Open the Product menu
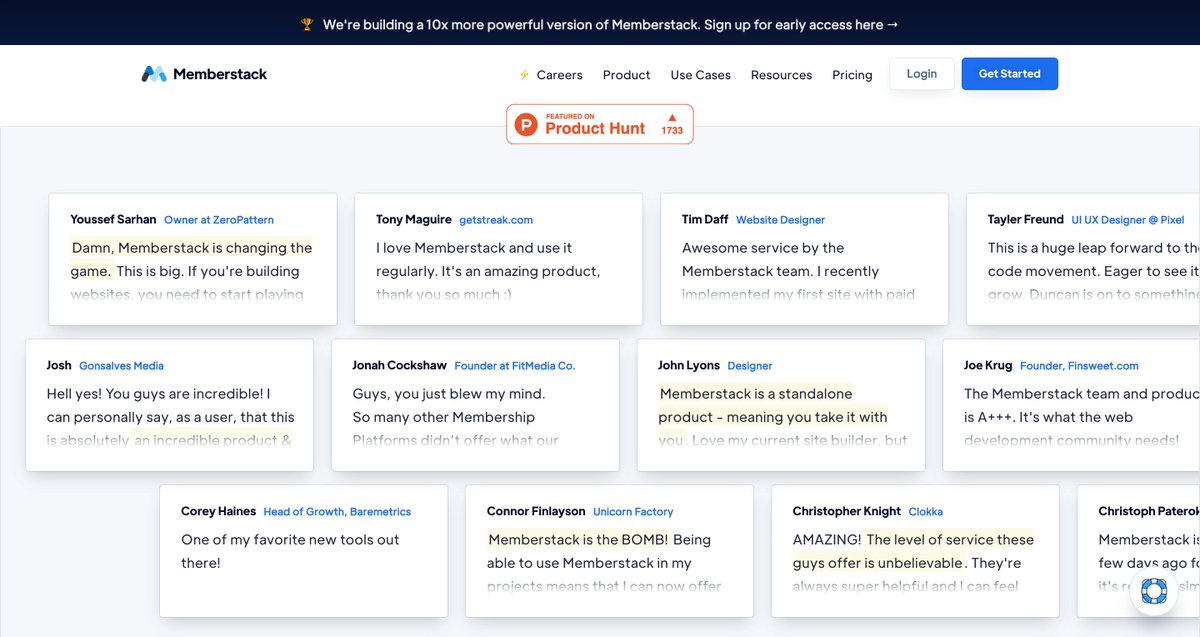 626,75
